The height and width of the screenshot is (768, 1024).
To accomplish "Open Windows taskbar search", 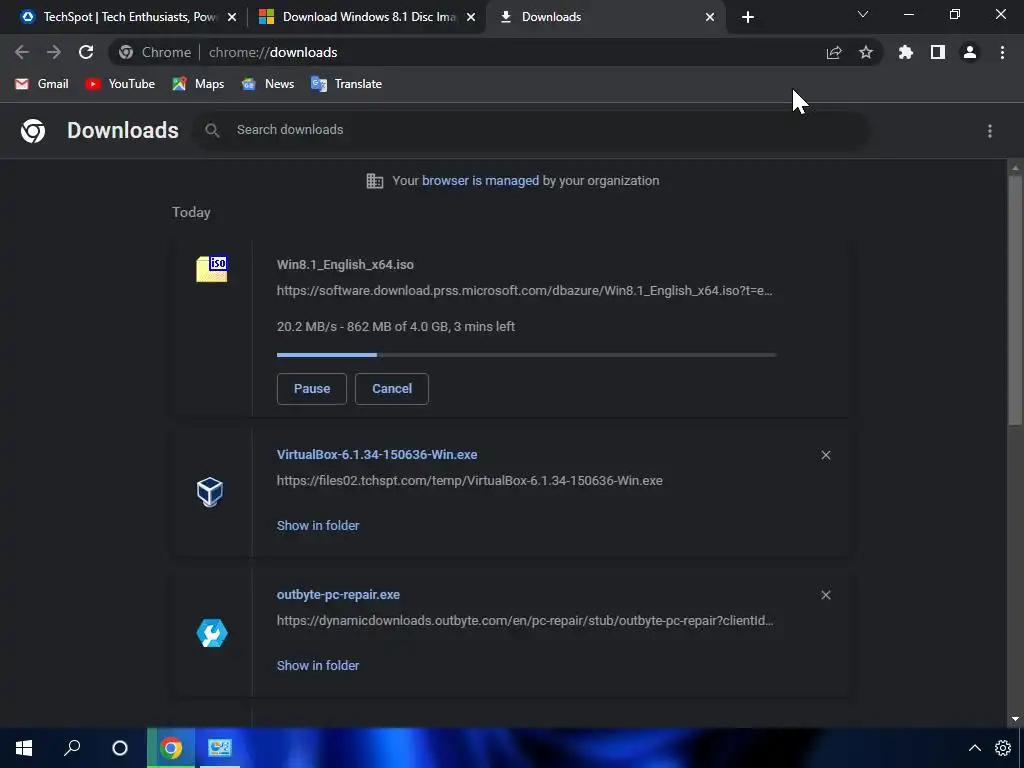I will click(72, 748).
